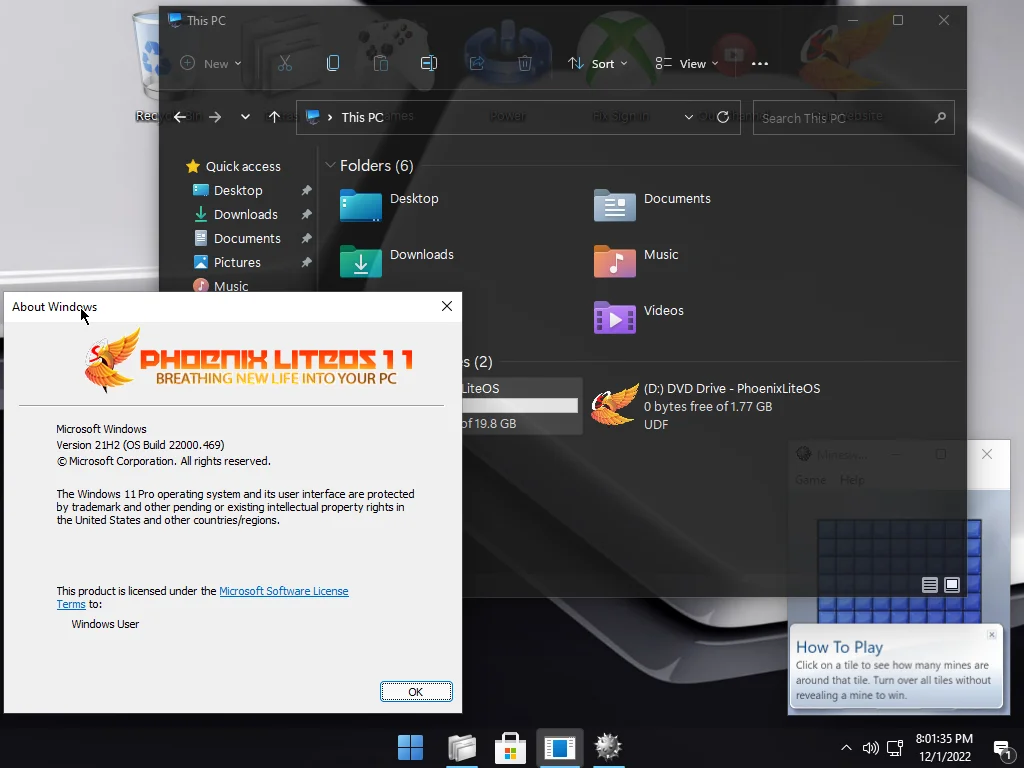Select Pictures in the navigation pane
1024x768 pixels.
pos(227,262)
